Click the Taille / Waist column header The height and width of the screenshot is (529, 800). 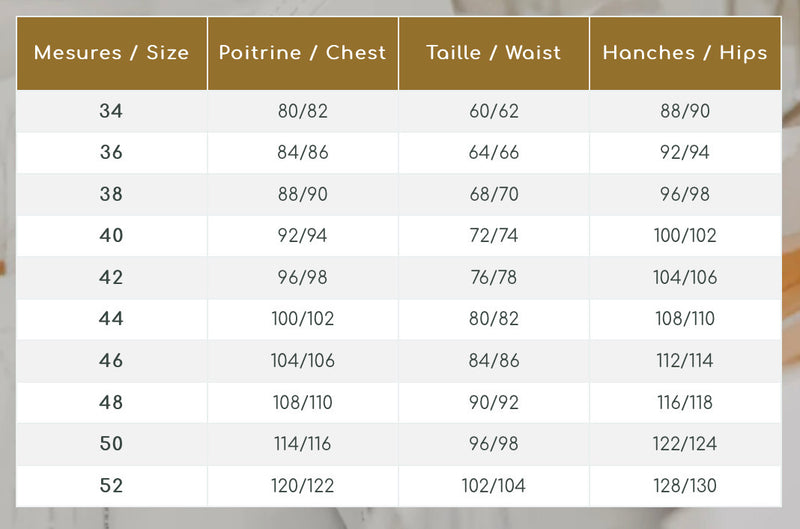[x=494, y=53]
